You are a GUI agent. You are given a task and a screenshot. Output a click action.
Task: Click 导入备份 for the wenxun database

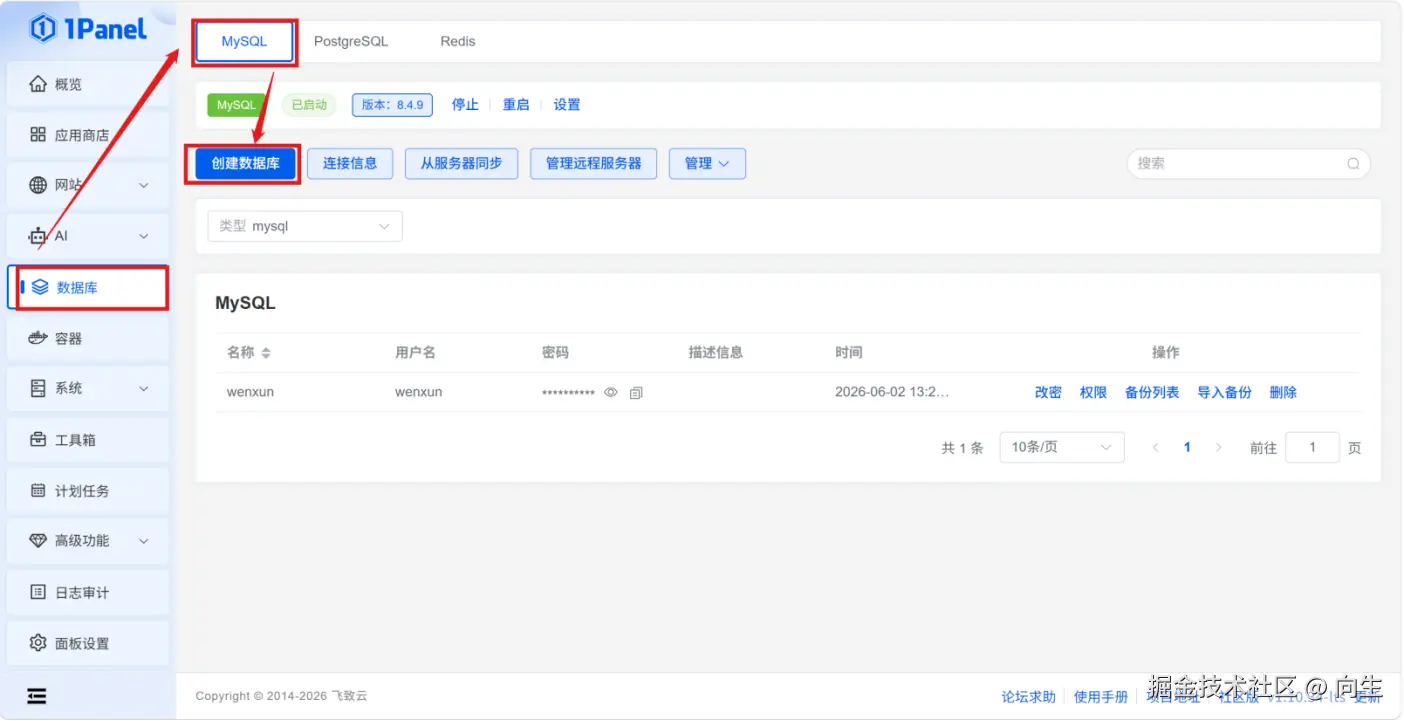tap(1224, 393)
